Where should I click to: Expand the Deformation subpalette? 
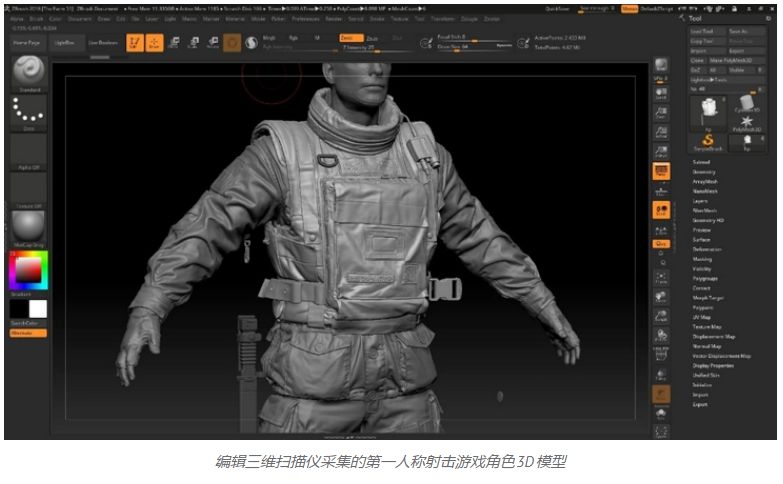[707, 249]
